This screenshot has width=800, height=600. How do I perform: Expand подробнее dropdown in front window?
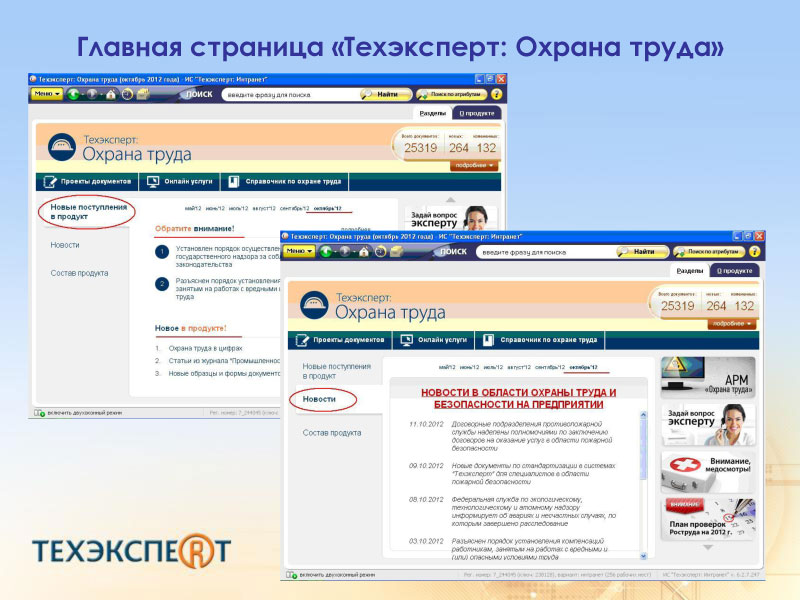(732, 323)
